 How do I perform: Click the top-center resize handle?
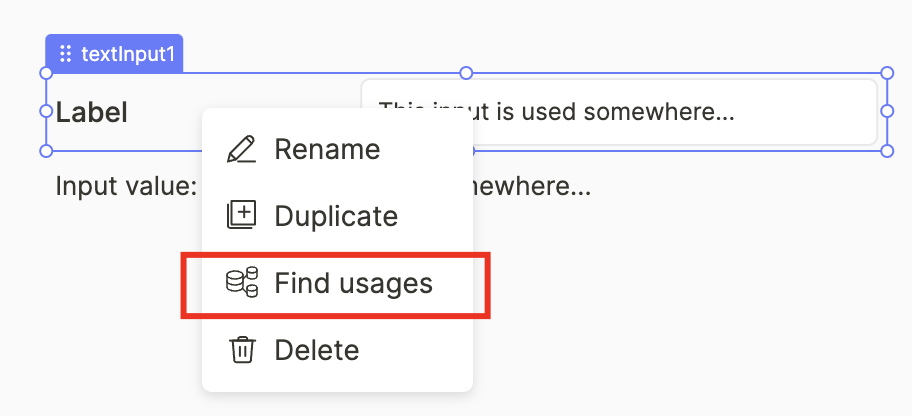point(466,73)
